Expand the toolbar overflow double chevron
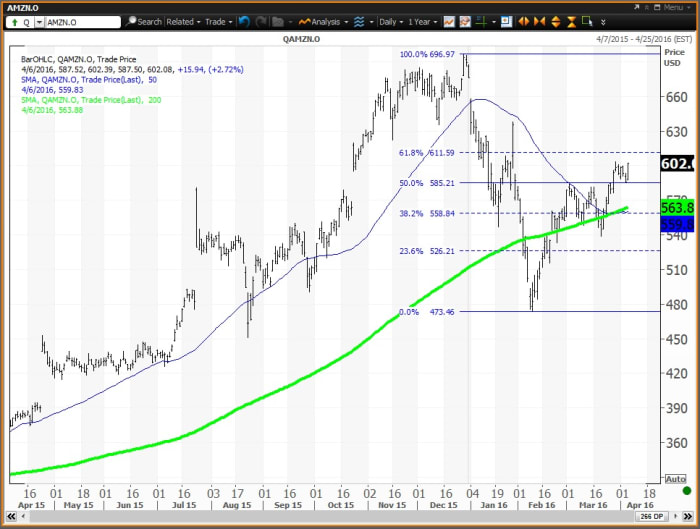Image resolution: width=700 pixels, height=529 pixels. (603, 22)
